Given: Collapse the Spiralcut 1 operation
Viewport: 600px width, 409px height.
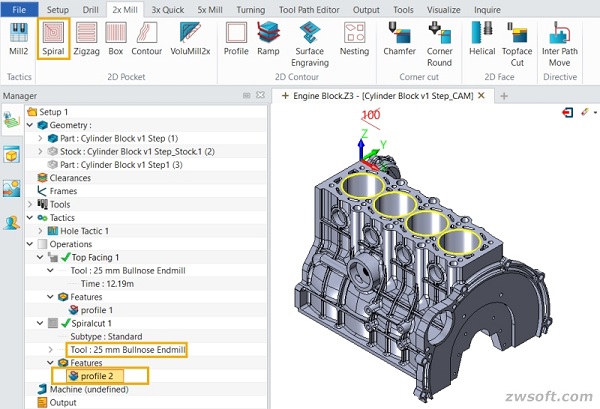Looking at the screenshot, I should click(x=40, y=323).
